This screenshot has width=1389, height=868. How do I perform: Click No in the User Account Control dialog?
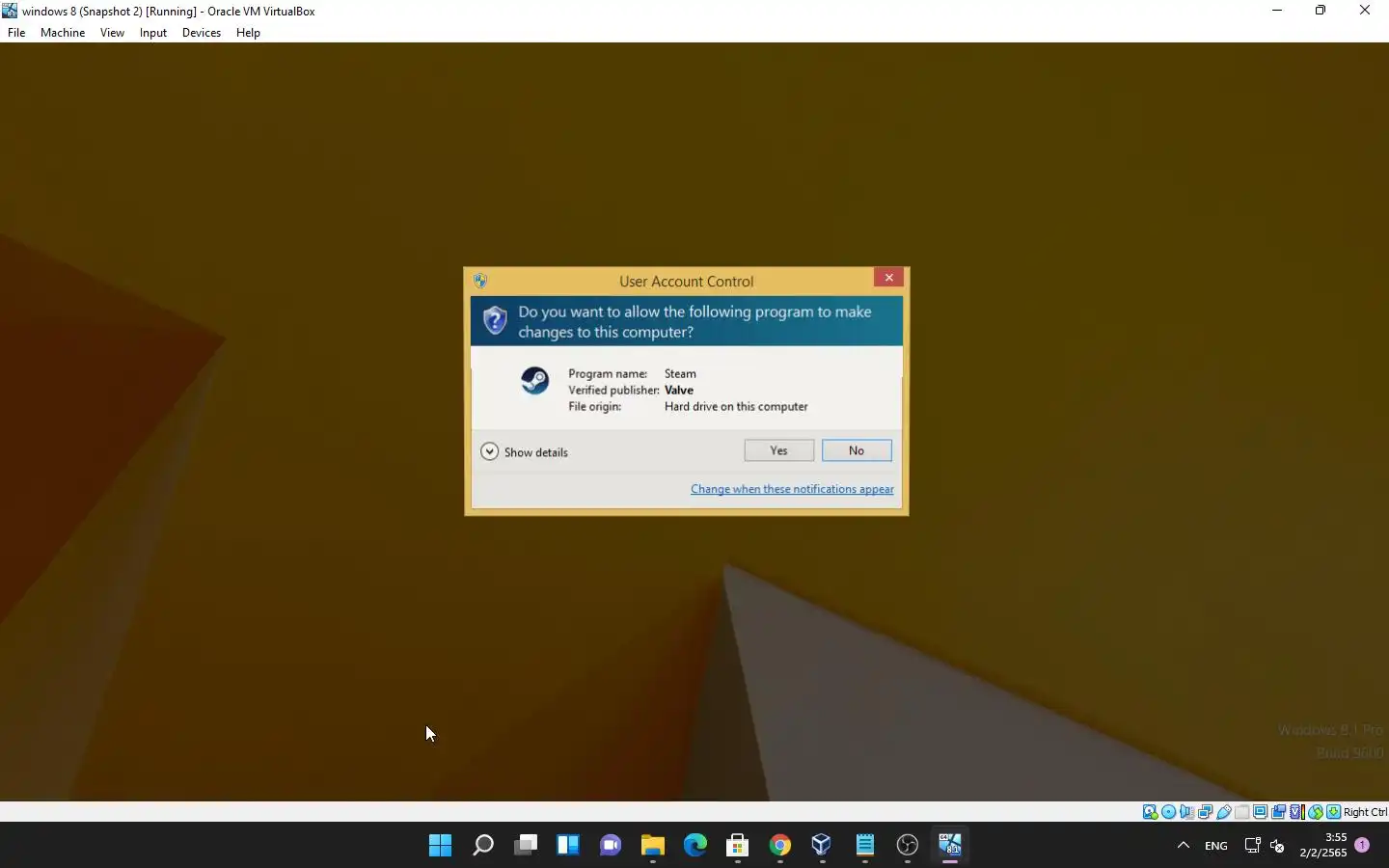[857, 450]
